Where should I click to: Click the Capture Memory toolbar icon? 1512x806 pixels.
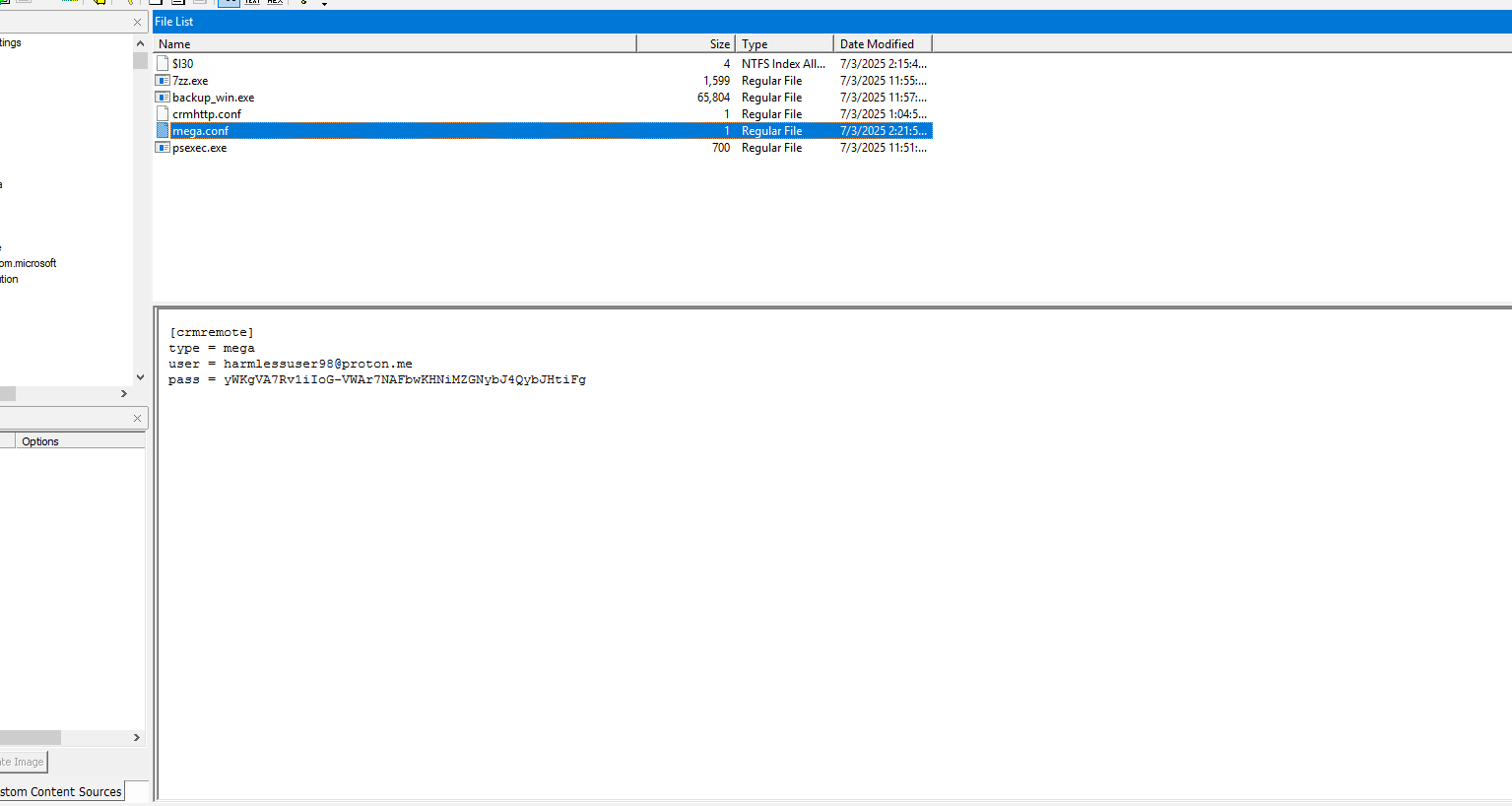(69, 2)
